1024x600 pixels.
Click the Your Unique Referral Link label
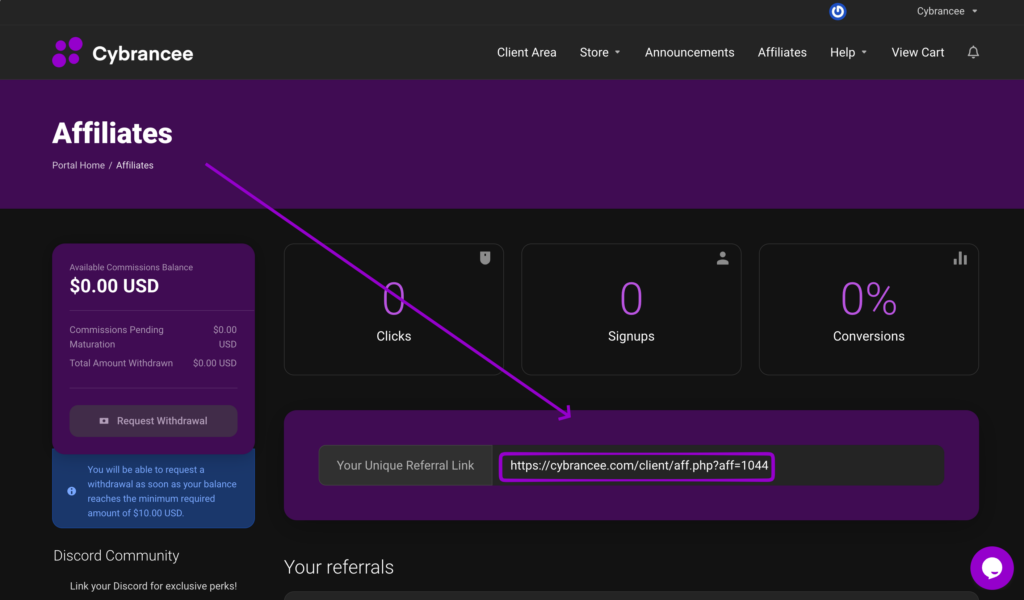pos(405,466)
